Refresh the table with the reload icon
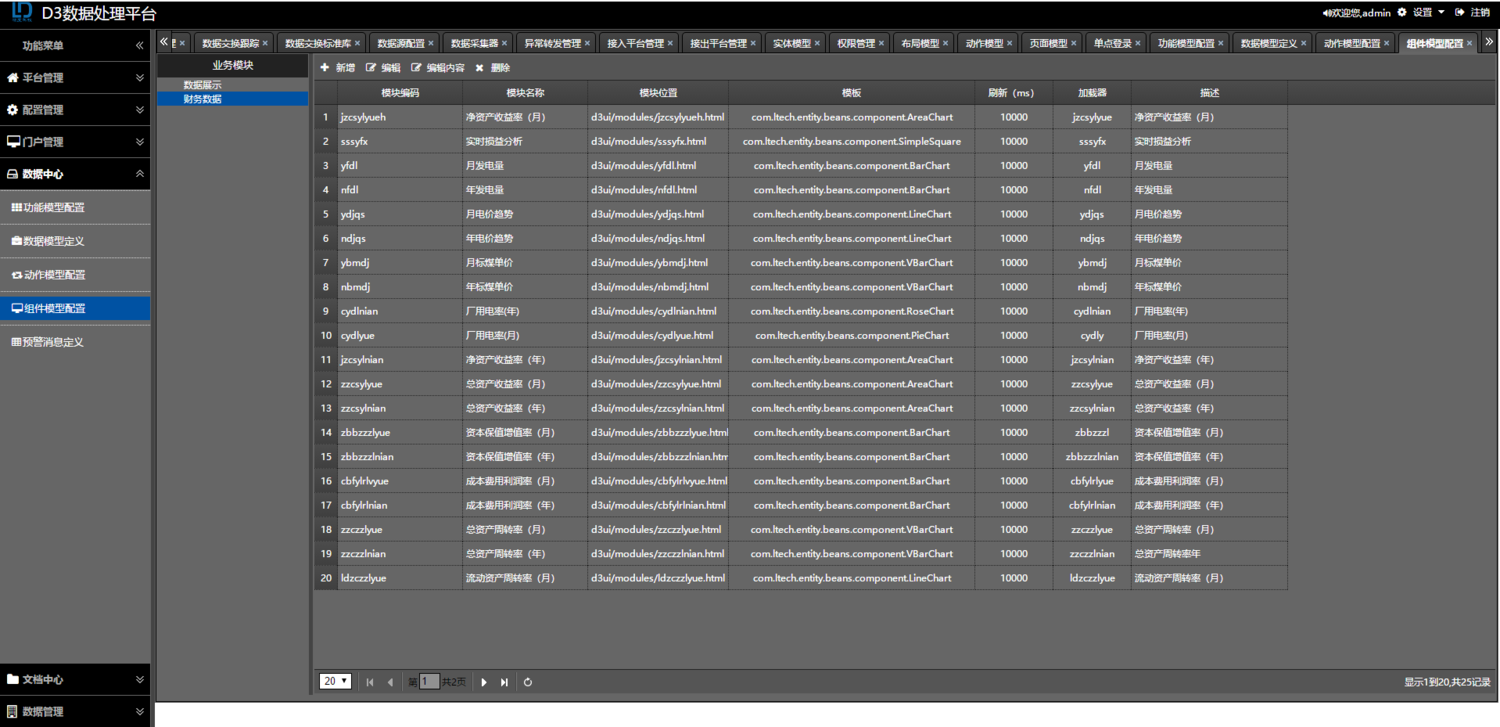This screenshot has width=1500, height=727. tap(528, 682)
